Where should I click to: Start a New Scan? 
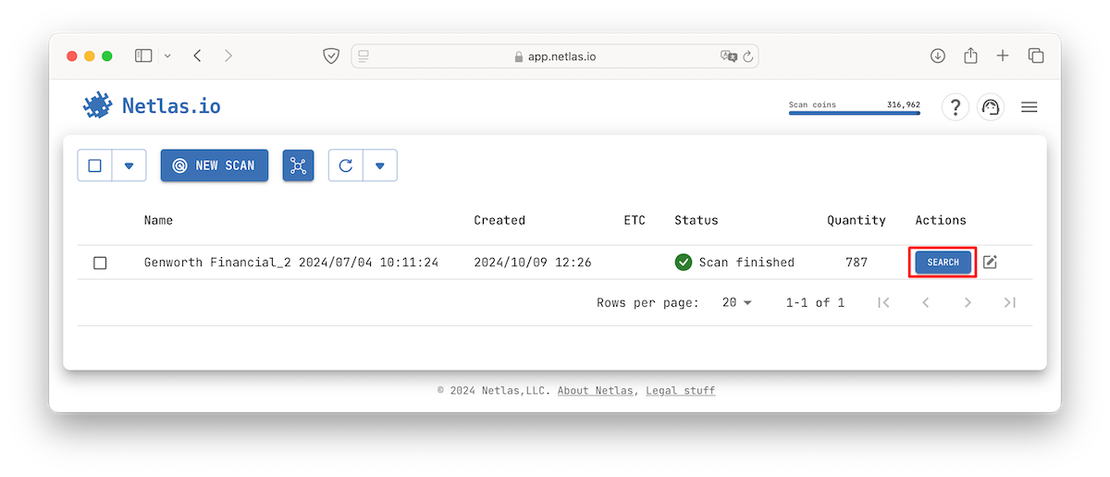coord(214,166)
